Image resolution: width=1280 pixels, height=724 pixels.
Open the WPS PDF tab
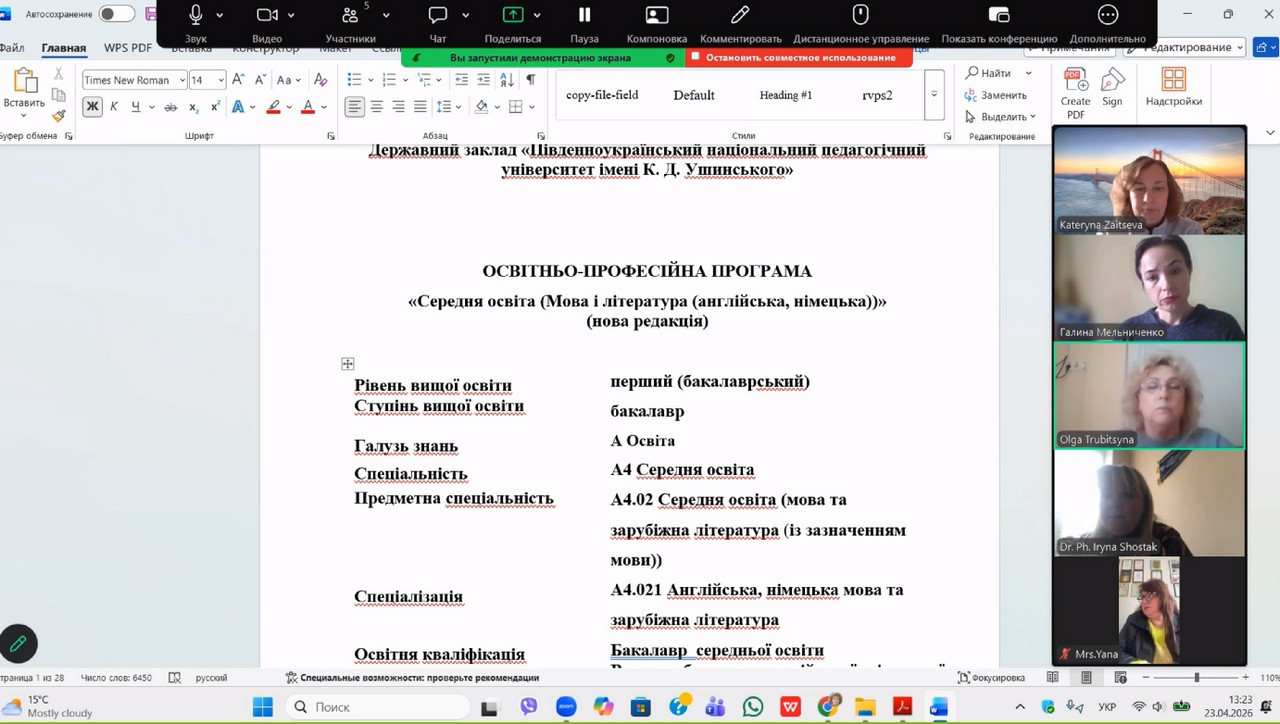128,47
